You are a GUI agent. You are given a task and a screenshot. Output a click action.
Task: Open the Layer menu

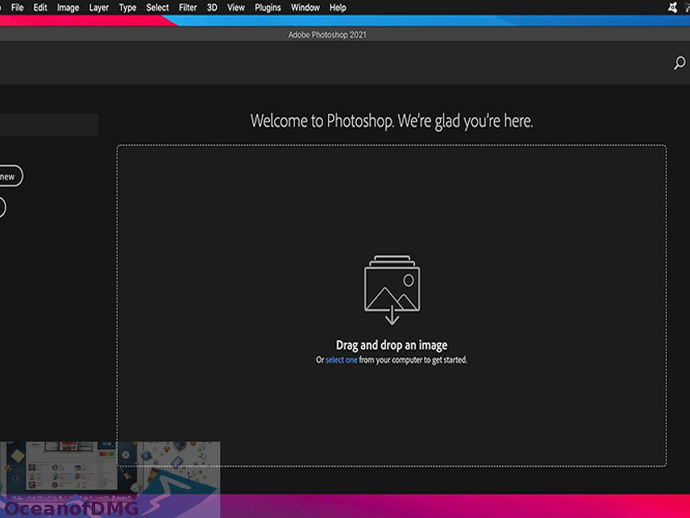point(99,7)
